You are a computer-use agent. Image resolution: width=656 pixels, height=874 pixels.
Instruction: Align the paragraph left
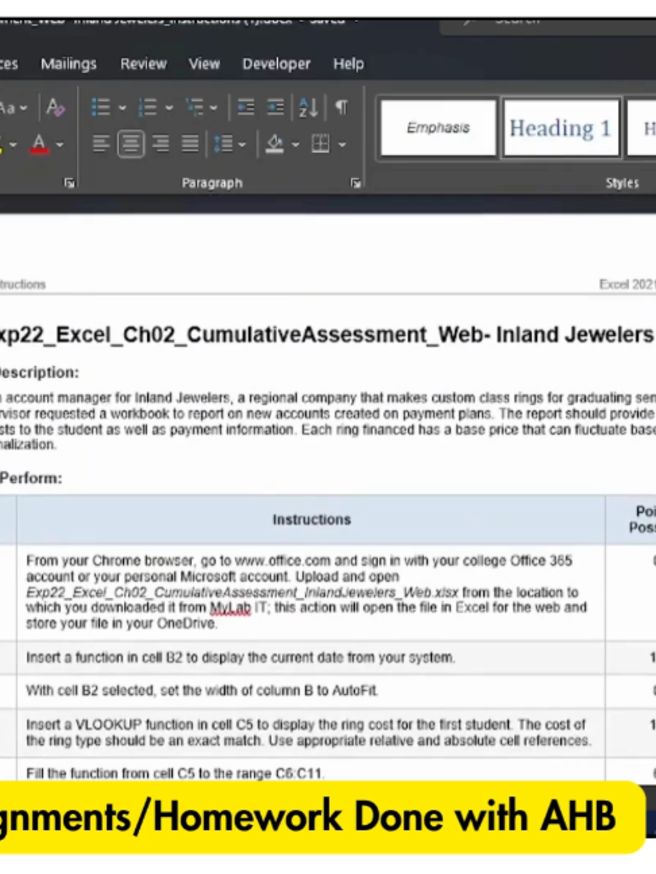click(101, 144)
